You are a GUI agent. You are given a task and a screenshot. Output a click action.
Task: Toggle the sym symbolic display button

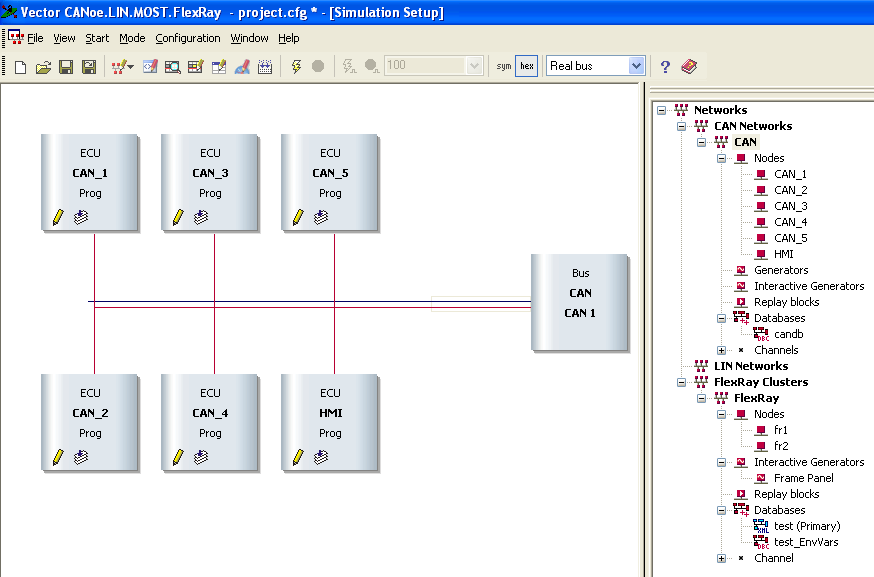(x=504, y=66)
